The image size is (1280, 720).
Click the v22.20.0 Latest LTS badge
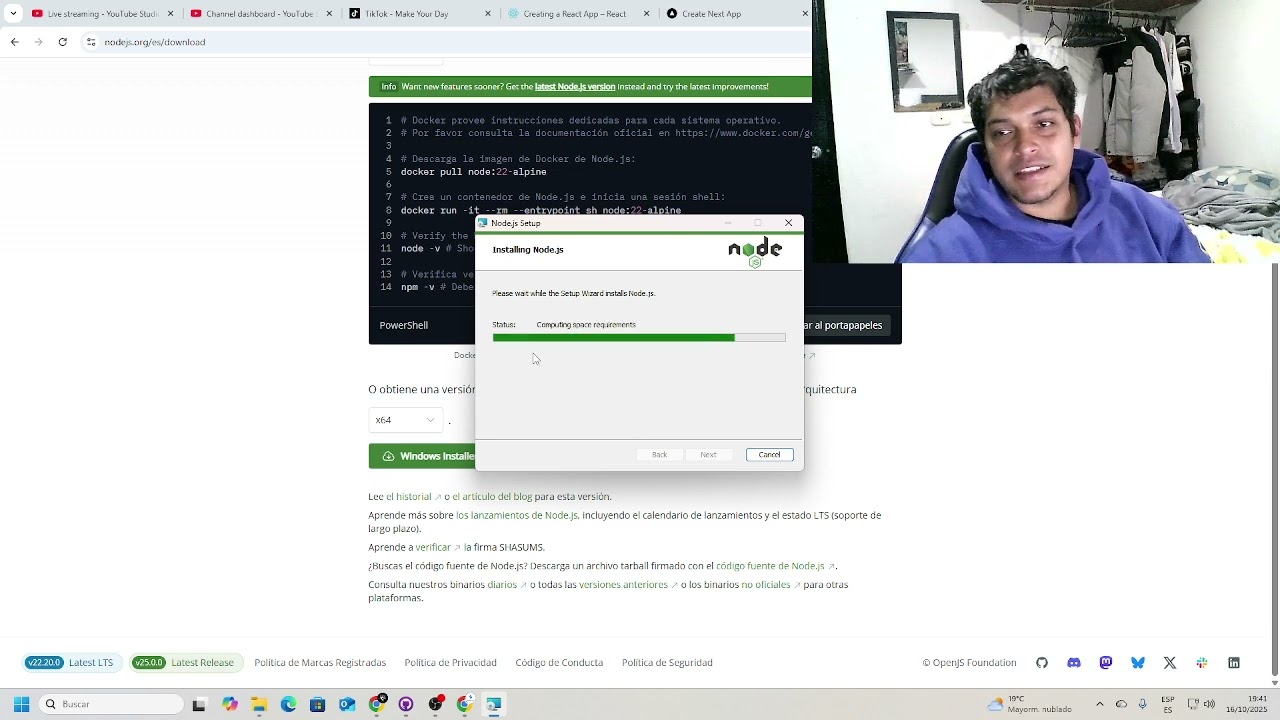coord(70,663)
